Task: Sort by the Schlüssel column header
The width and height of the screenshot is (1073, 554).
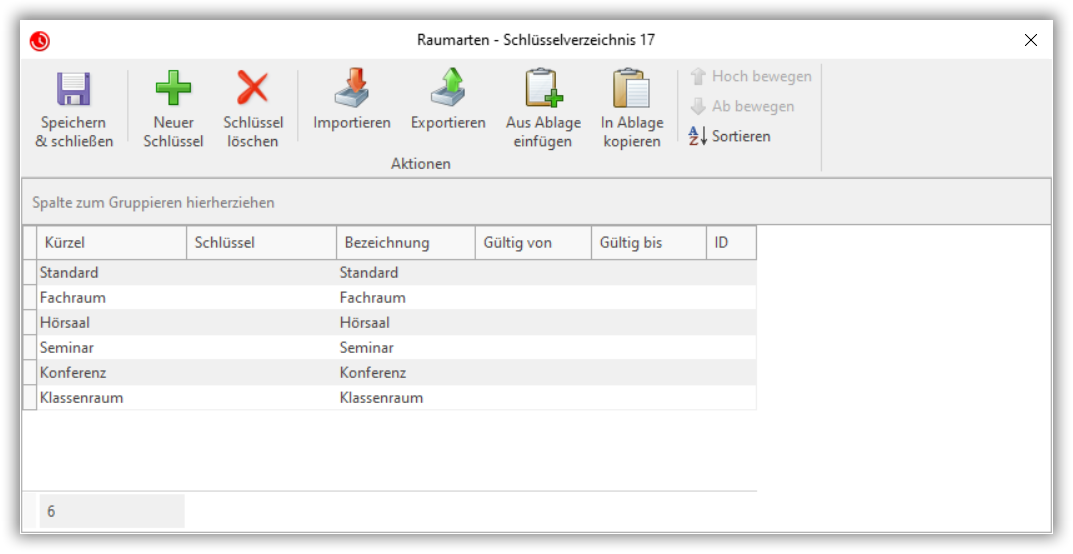Action: (261, 243)
